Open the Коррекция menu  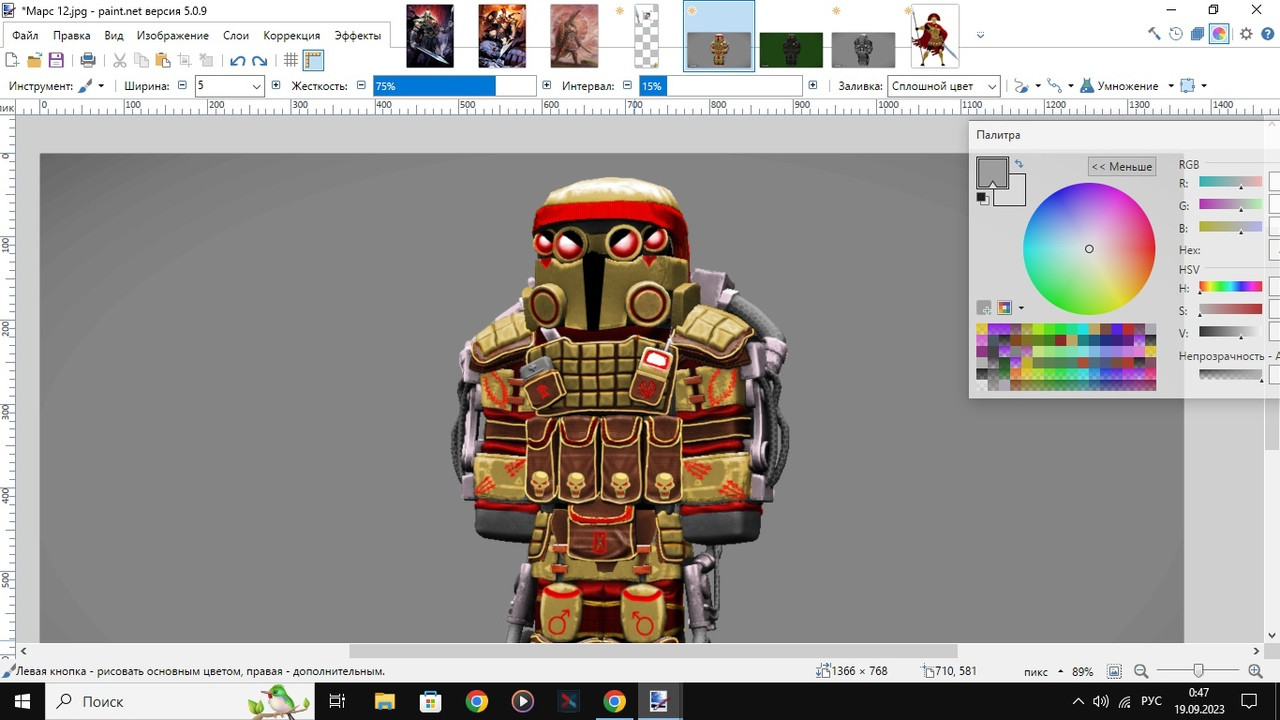292,35
